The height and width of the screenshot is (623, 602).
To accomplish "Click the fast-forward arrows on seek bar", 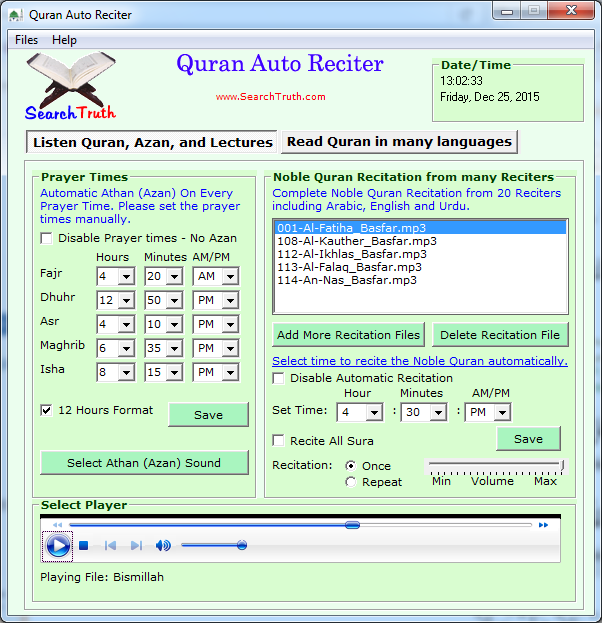I will 543,525.
